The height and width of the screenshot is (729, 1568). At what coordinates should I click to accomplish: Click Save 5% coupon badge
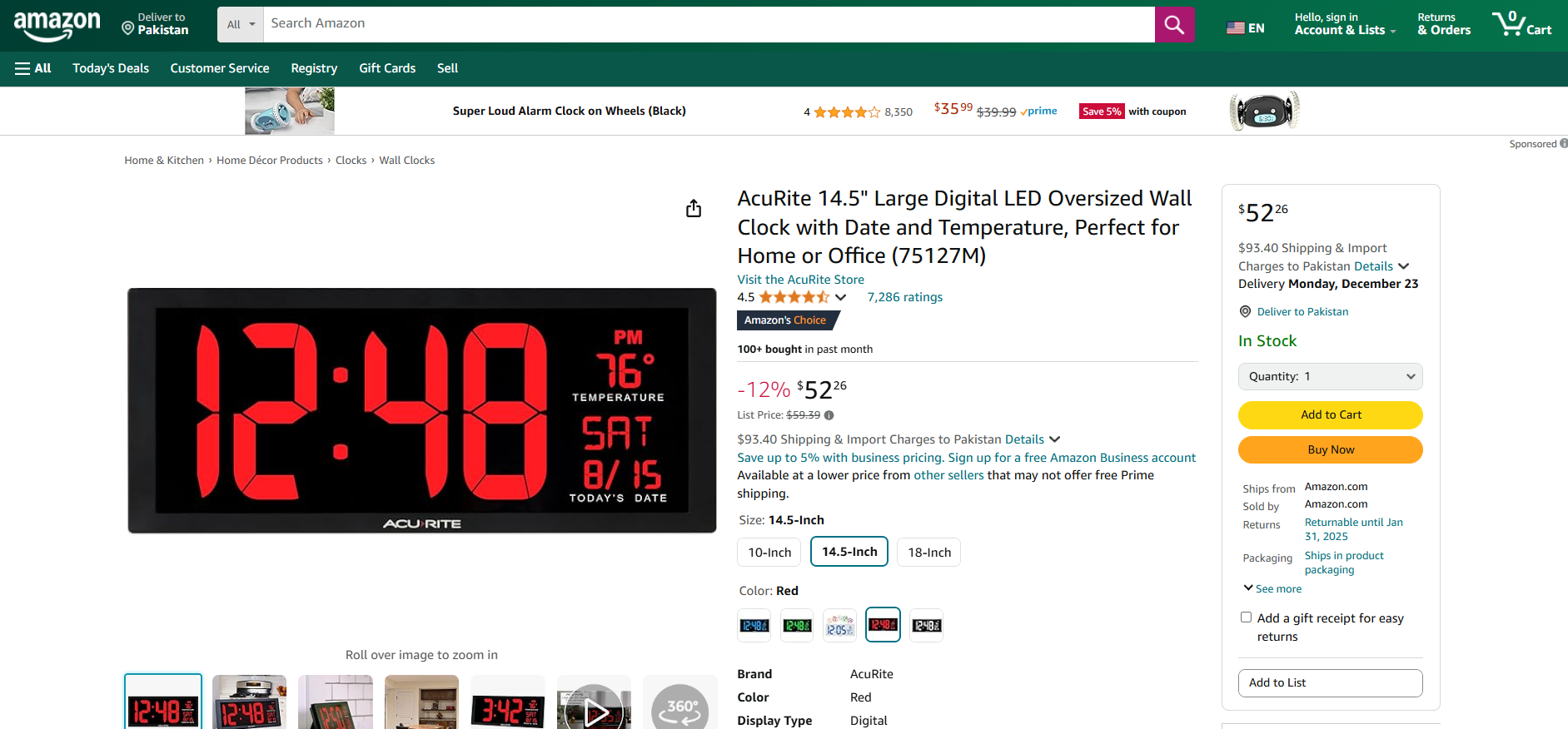(x=1102, y=112)
